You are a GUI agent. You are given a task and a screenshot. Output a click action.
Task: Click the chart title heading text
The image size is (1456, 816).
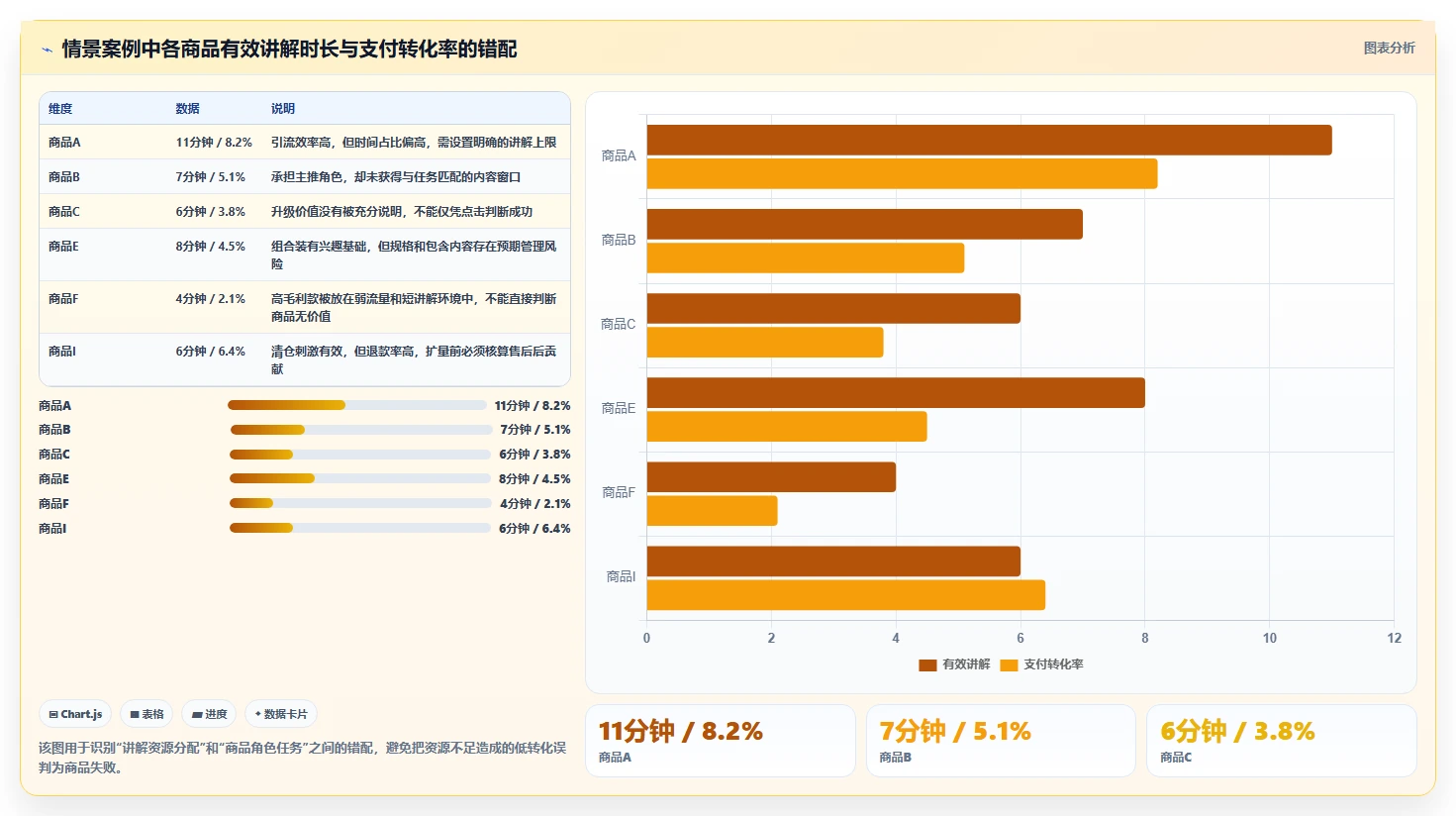[289, 50]
